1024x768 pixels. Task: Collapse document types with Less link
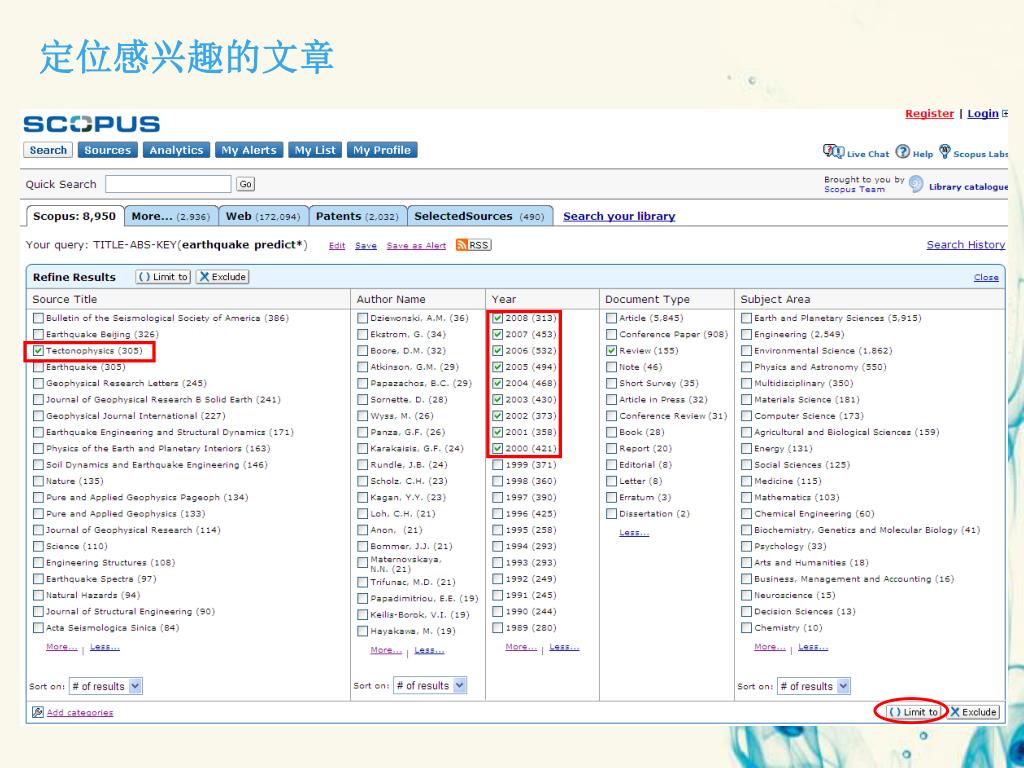634,533
